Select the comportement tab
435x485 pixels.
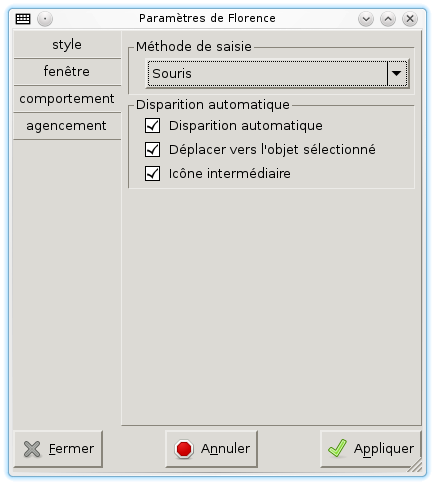[x=67, y=99]
